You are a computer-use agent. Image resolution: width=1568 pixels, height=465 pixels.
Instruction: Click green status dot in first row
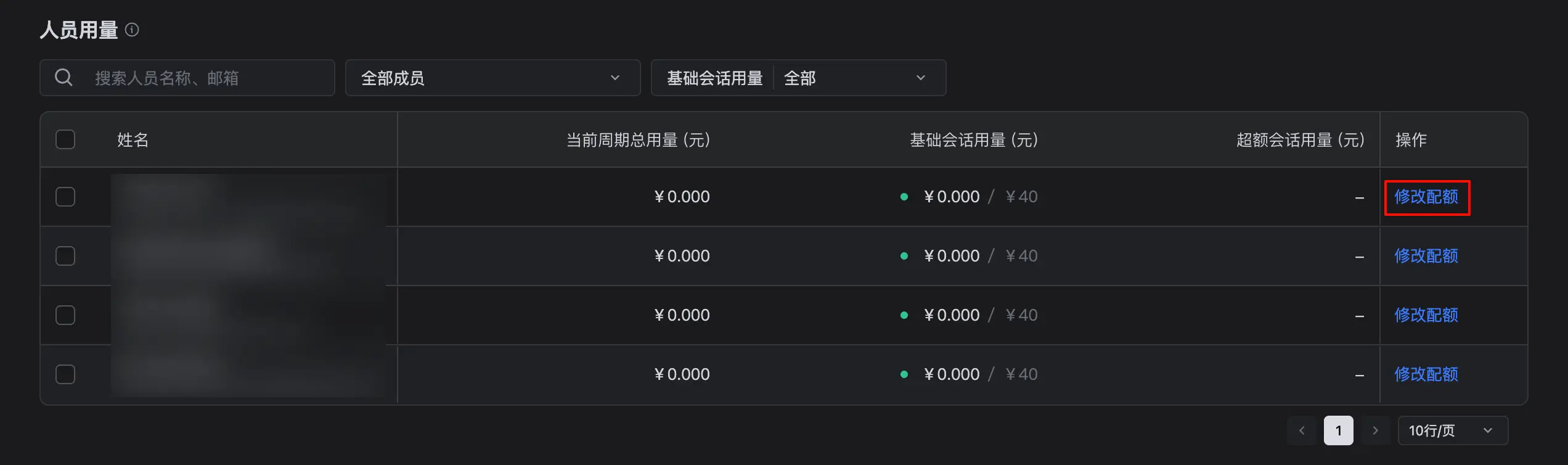coord(904,197)
